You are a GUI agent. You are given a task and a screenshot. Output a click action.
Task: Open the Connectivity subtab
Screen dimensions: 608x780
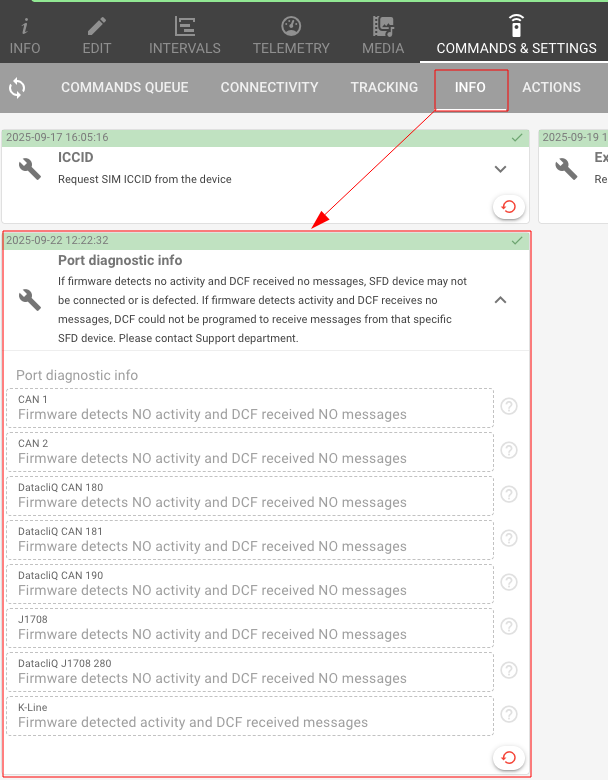269,88
